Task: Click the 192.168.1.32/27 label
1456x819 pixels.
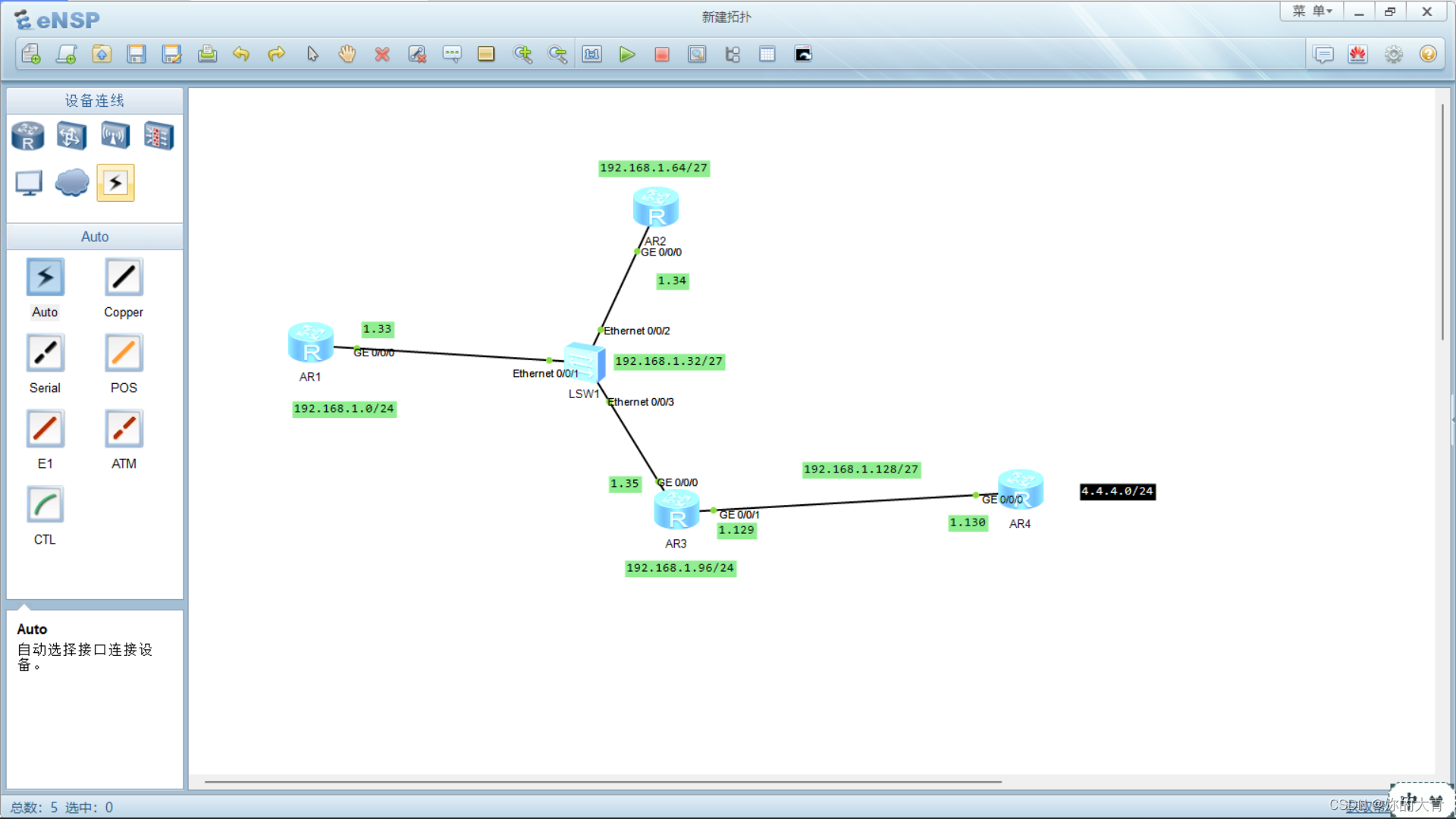Action: 669,362
